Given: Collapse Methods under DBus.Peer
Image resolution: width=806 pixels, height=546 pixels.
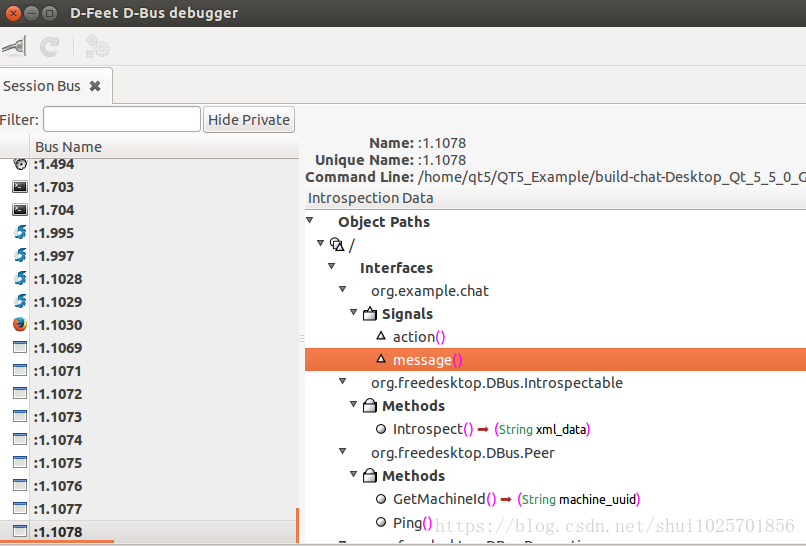Looking at the screenshot, I should pyautogui.click(x=354, y=474).
